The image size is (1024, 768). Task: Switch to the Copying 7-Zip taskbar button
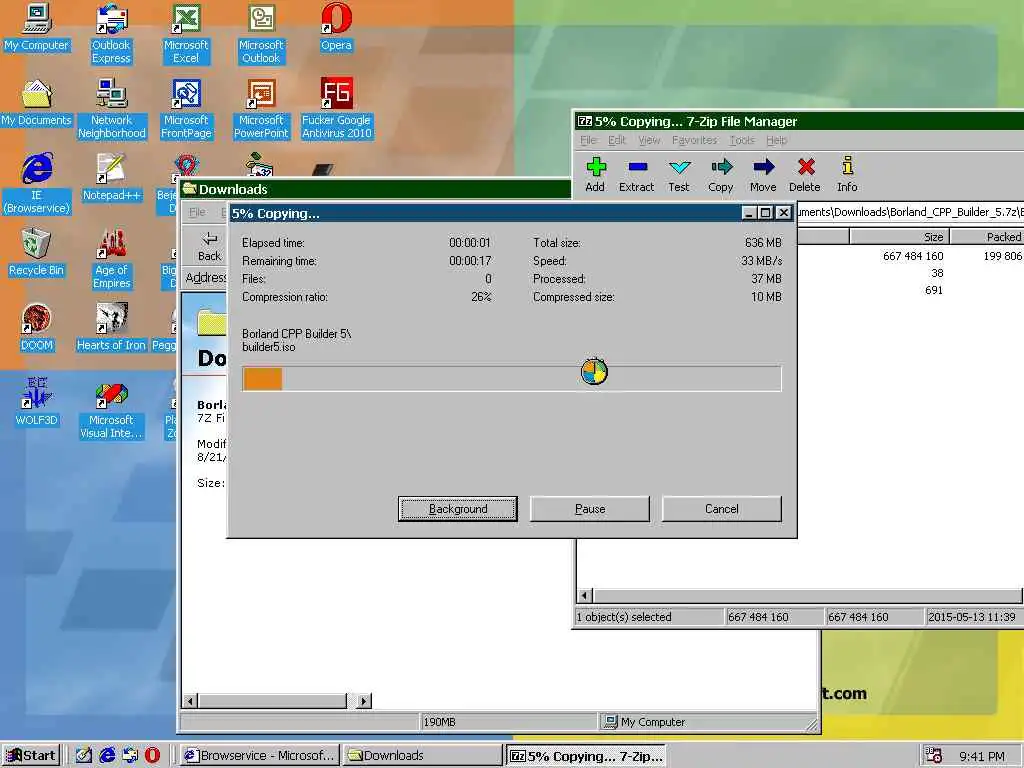pos(586,755)
